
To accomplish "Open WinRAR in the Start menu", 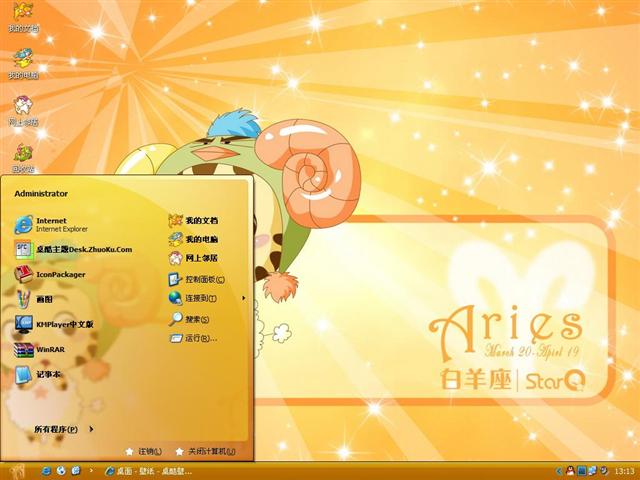I will (x=50, y=349).
